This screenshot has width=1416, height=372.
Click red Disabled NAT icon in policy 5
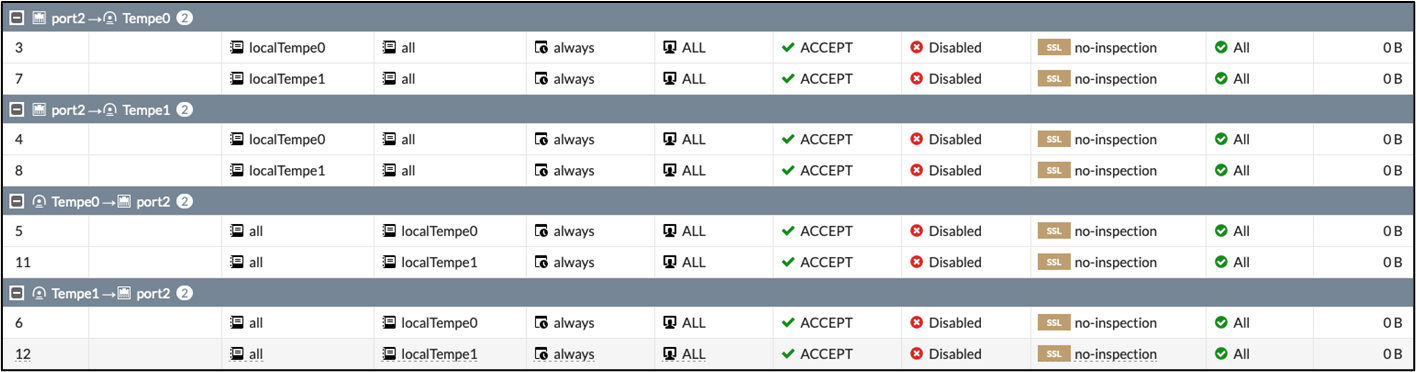[916, 231]
